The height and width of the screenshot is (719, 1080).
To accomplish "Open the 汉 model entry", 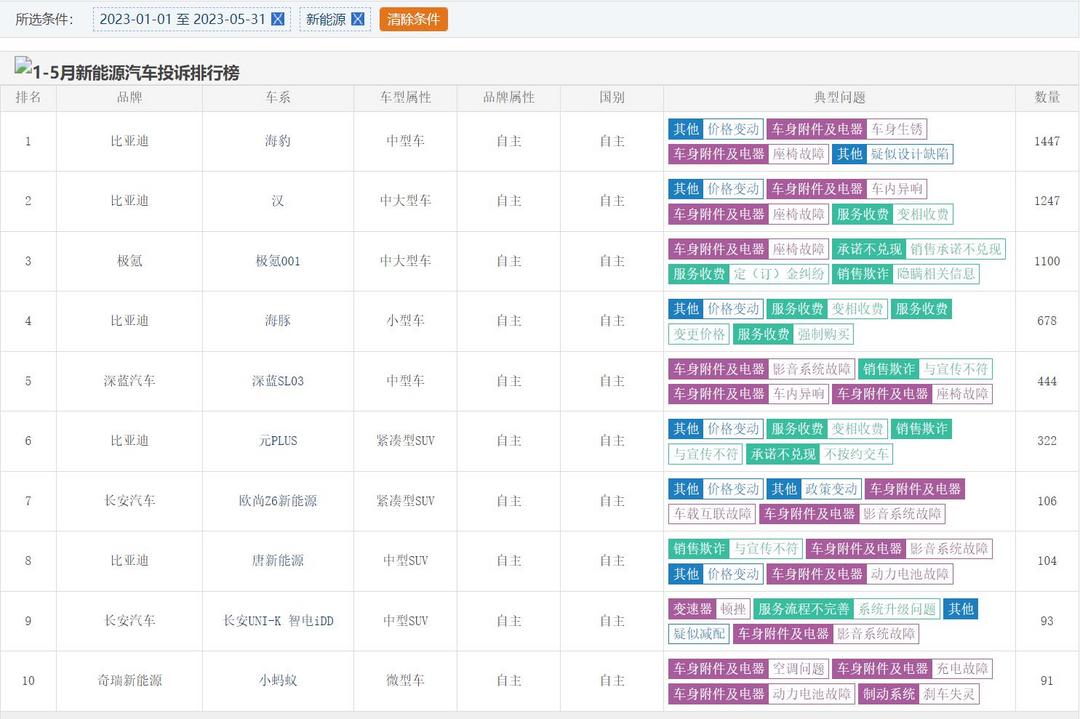I will pyautogui.click(x=278, y=201).
